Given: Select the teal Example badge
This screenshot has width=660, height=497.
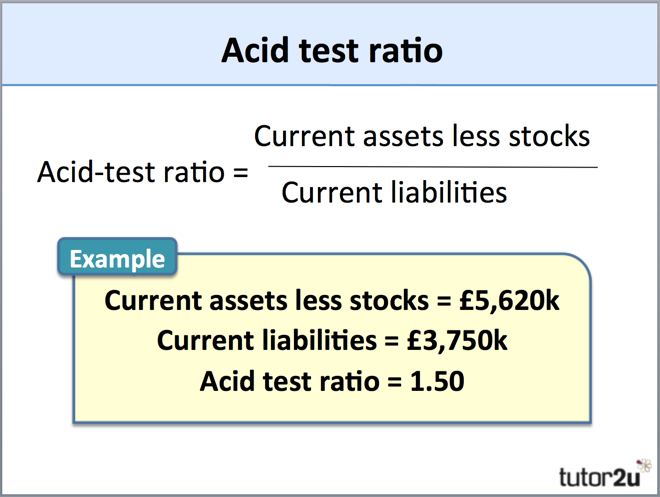Looking at the screenshot, I should [117, 258].
